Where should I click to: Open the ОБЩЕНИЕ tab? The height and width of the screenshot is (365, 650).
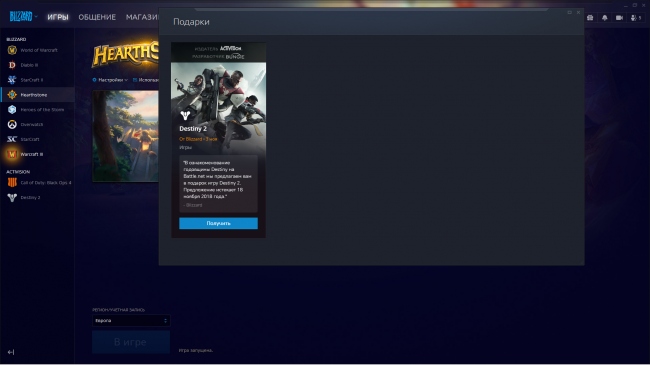[97, 17]
